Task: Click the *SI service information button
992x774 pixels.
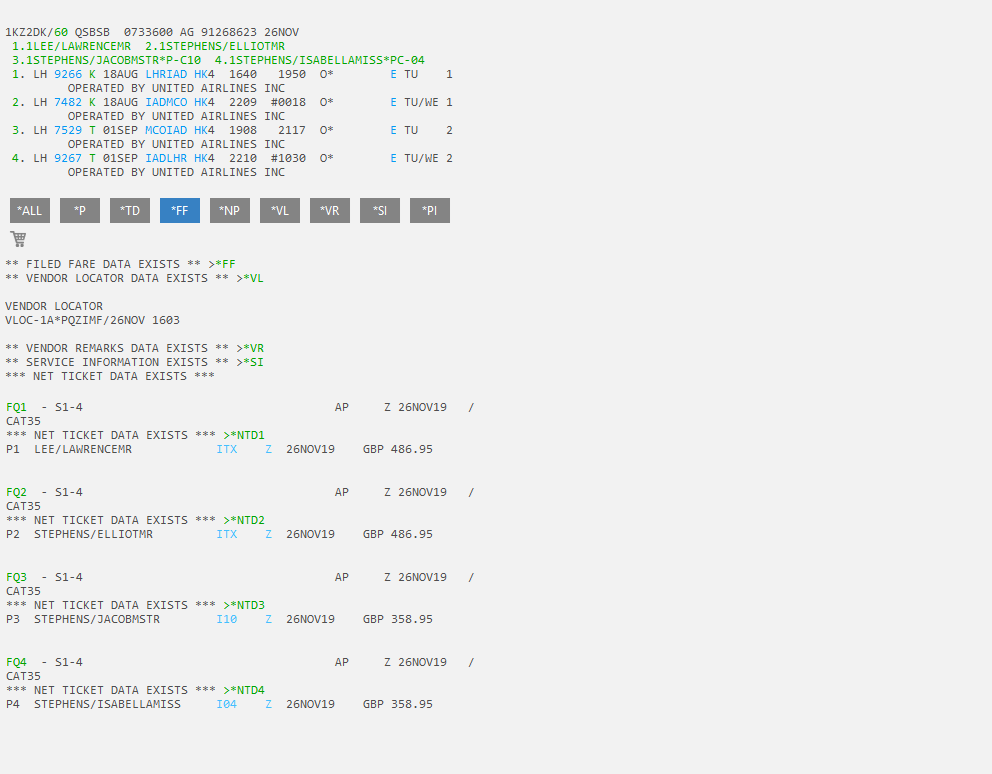Action: pyautogui.click(x=380, y=211)
